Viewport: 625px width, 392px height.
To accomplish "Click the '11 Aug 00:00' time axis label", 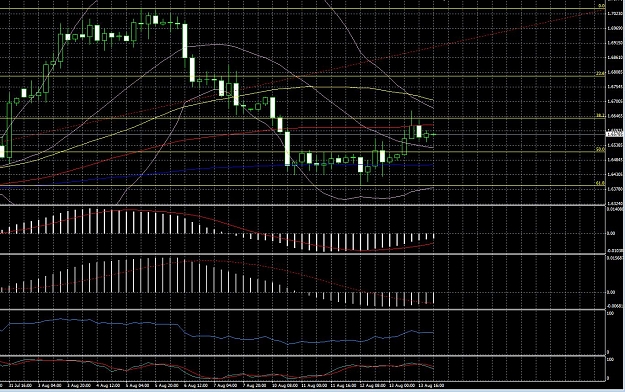I will click(314, 386).
